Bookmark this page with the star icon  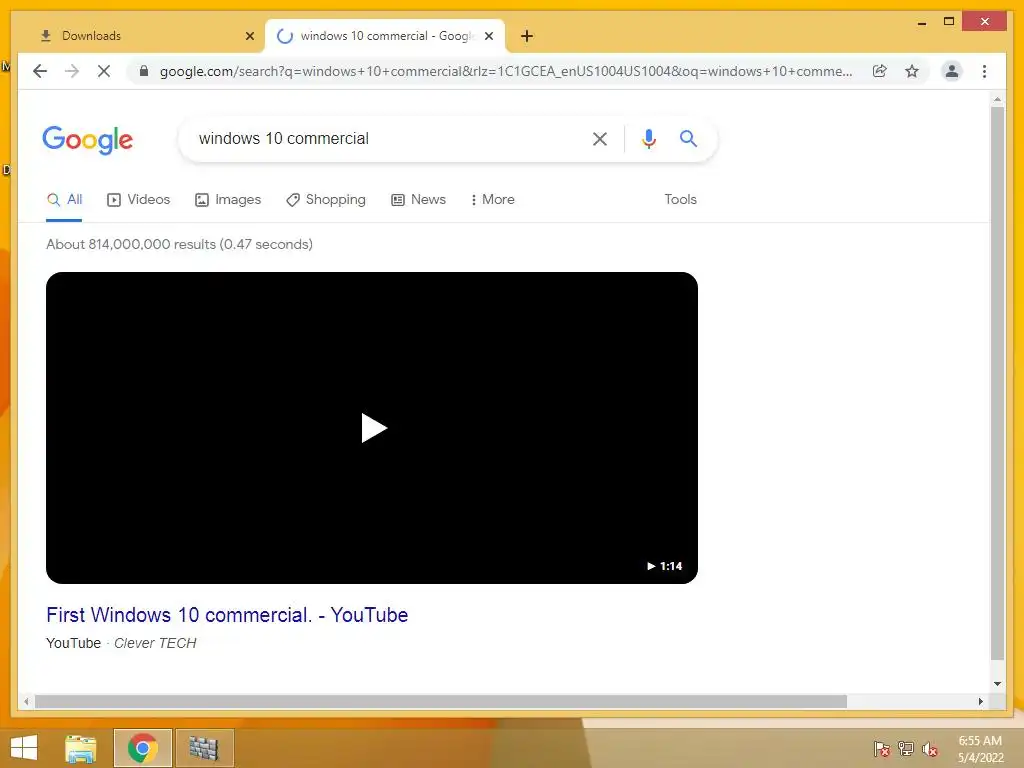912,71
